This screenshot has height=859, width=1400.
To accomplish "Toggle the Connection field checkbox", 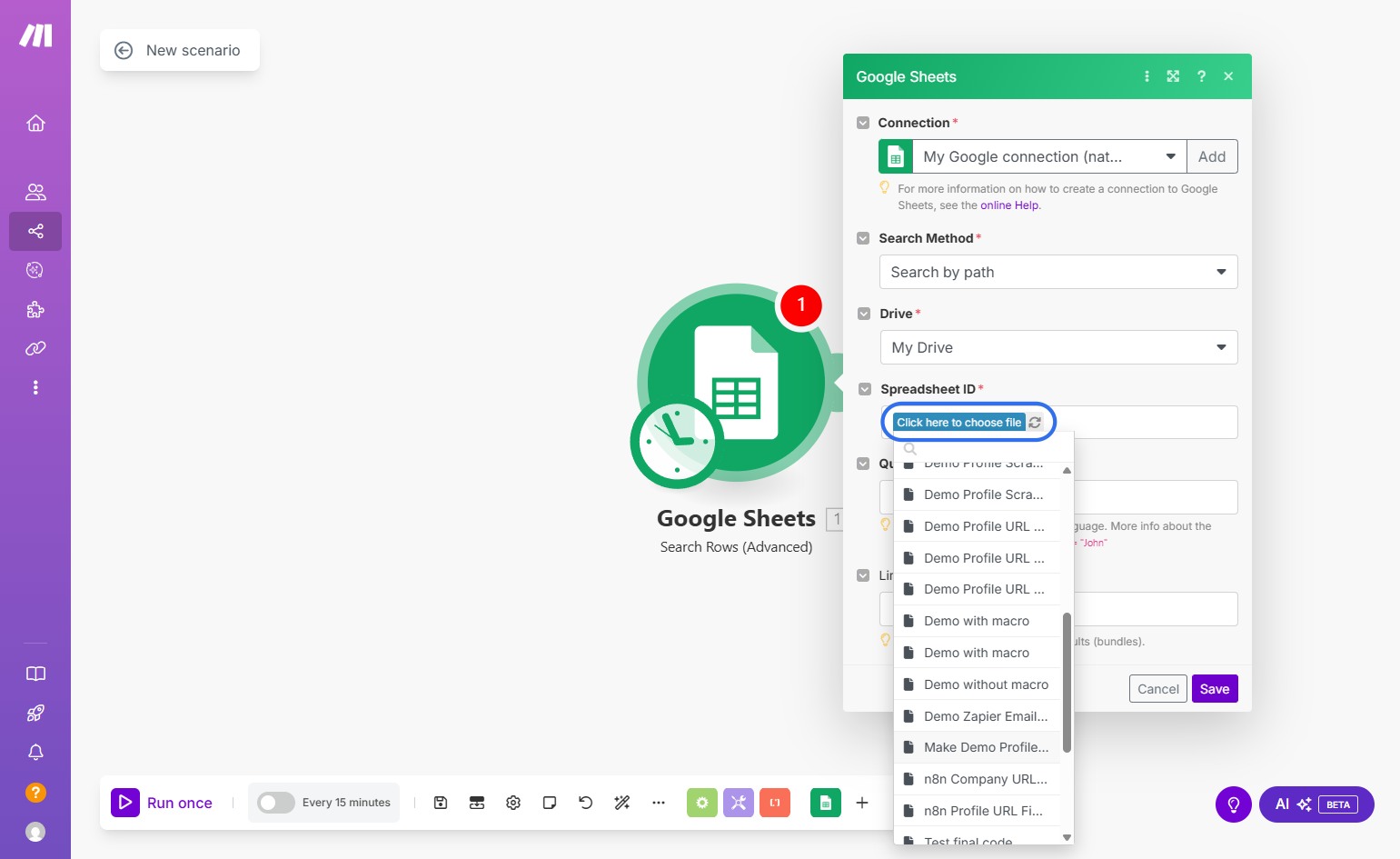I will (863, 123).
